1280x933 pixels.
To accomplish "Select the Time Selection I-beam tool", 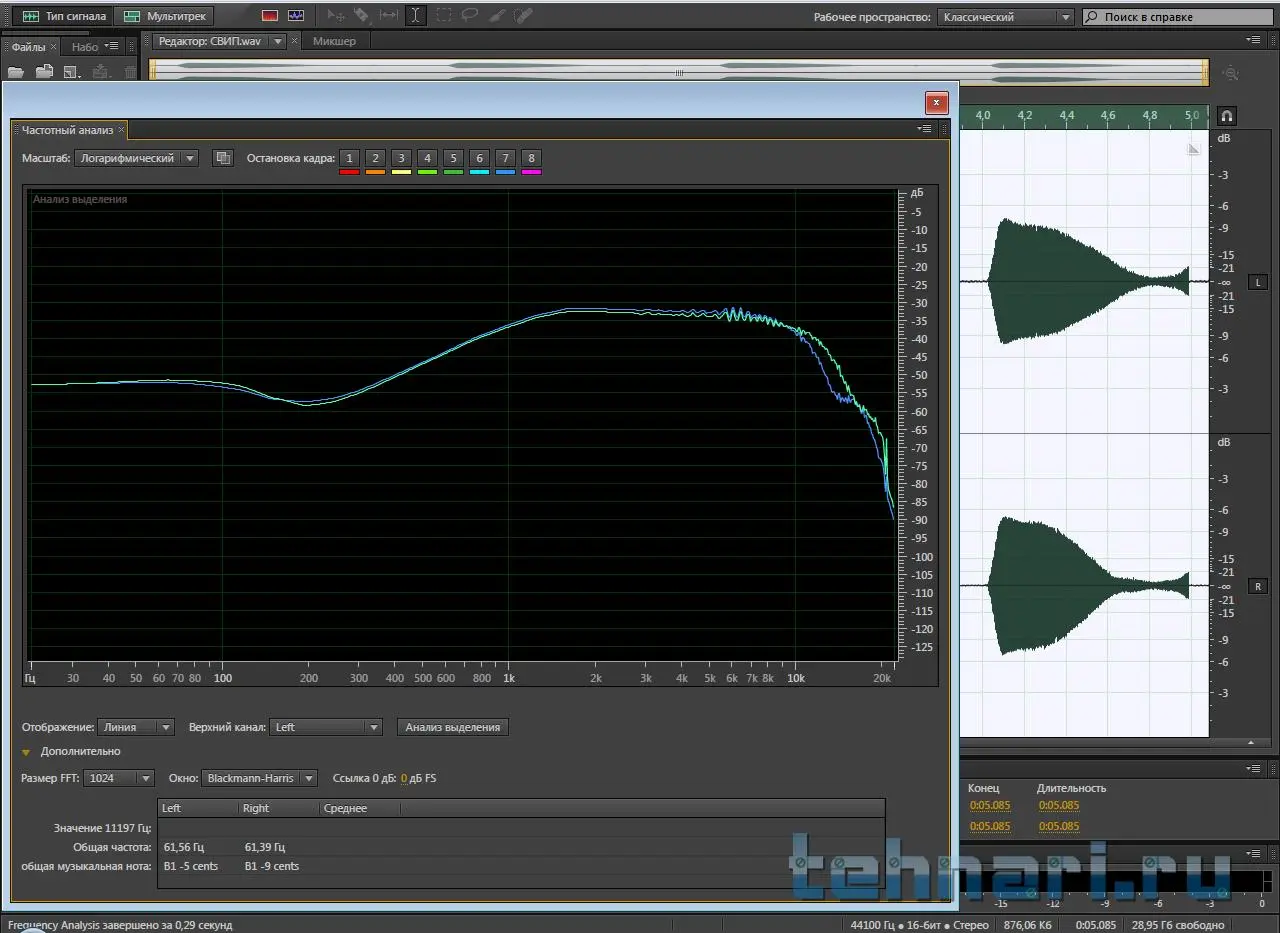I will [415, 16].
